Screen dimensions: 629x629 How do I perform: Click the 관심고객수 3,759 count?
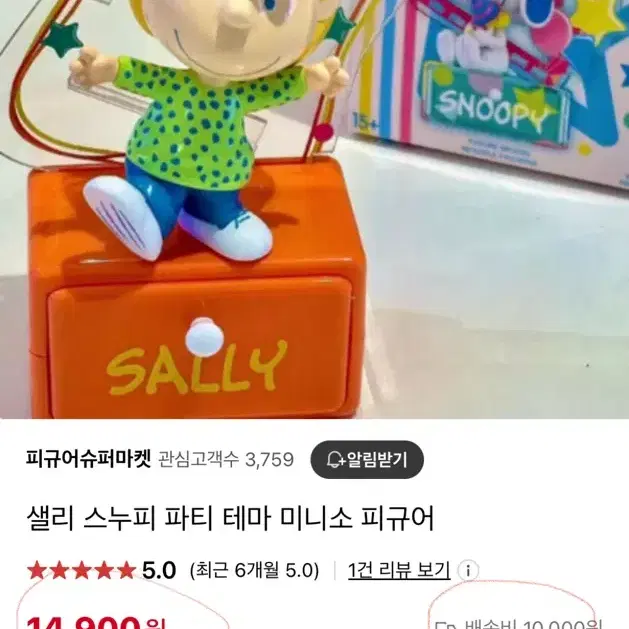click(226, 459)
